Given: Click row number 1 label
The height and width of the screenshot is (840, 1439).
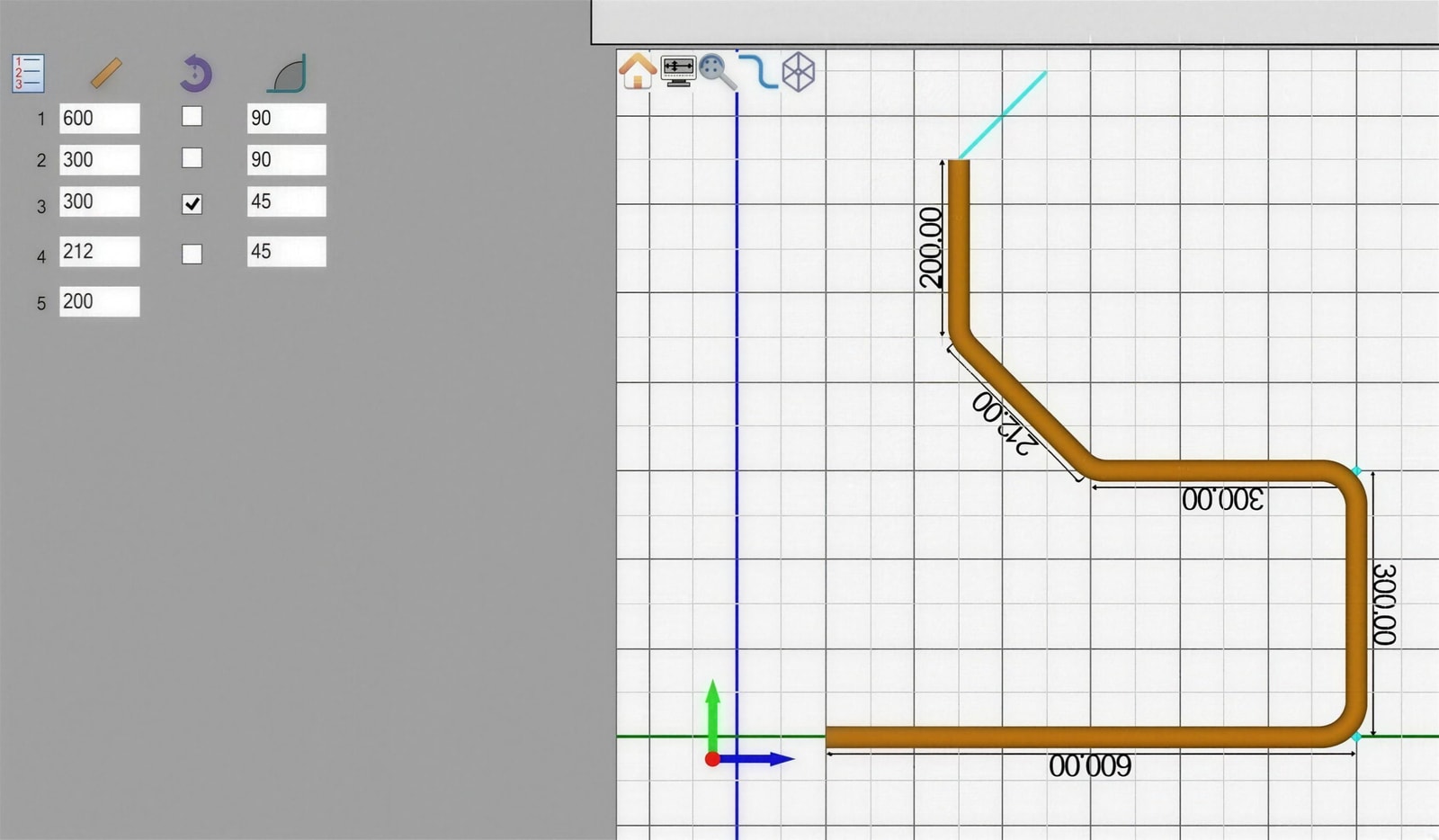Looking at the screenshot, I should pyautogui.click(x=40, y=119).
